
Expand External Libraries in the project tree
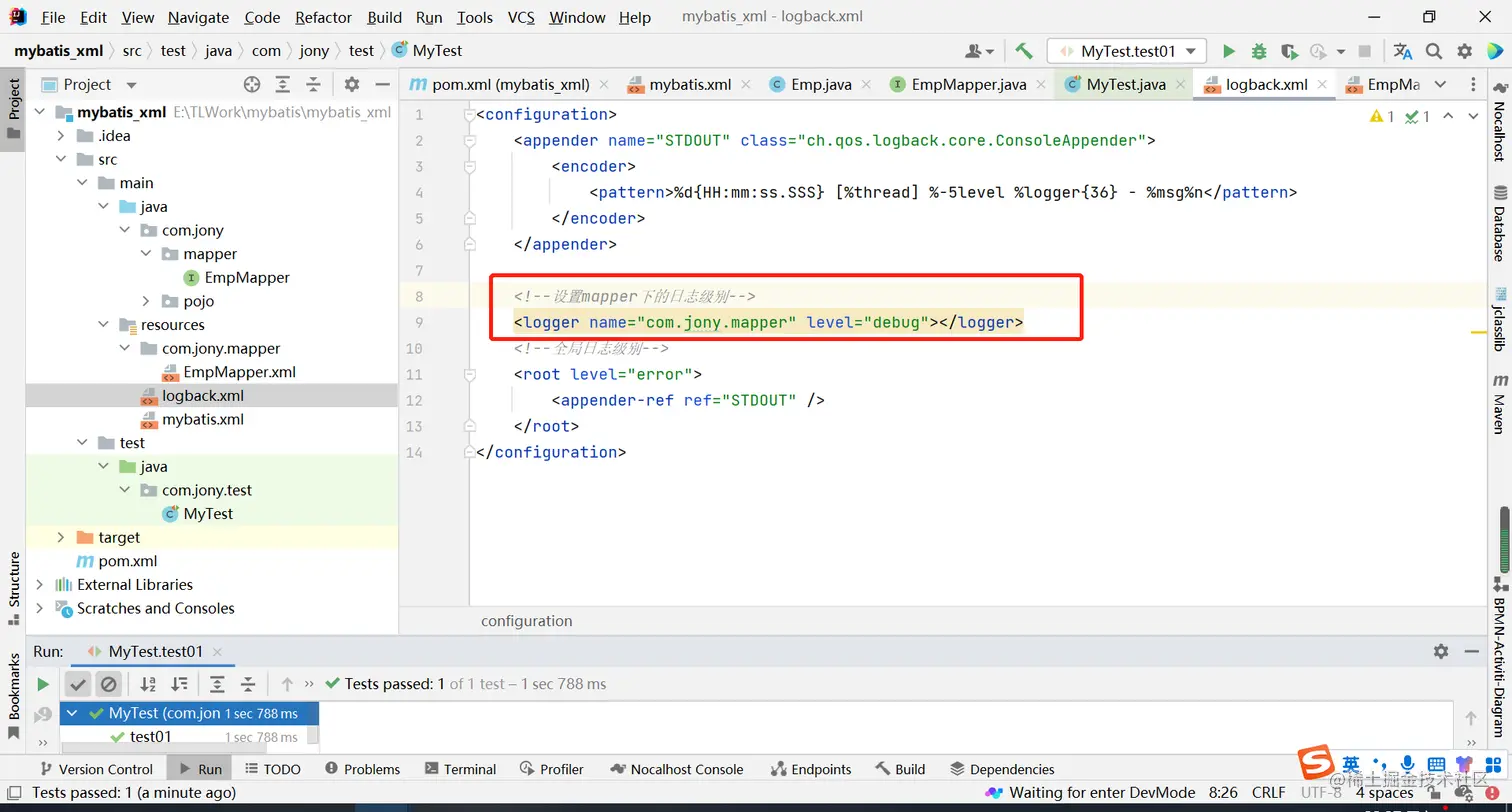pyautogui.click(x=40, y=584)
